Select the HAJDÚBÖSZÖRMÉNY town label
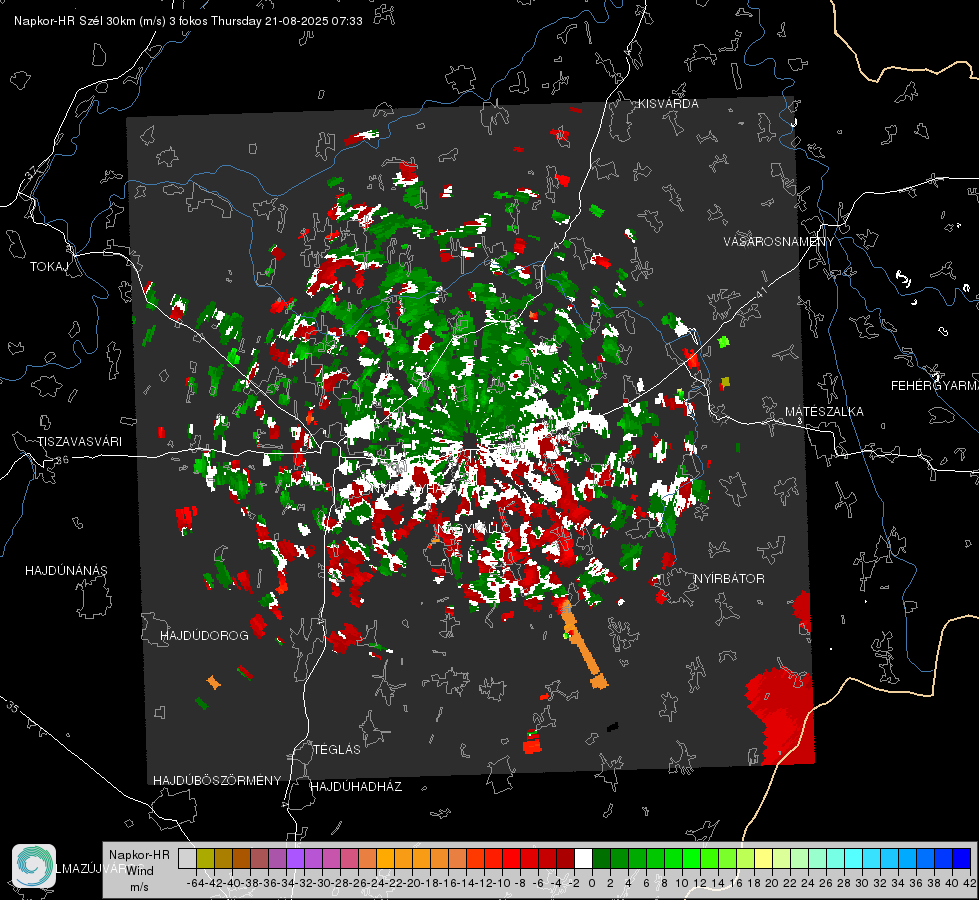 (x=217, y=781)
